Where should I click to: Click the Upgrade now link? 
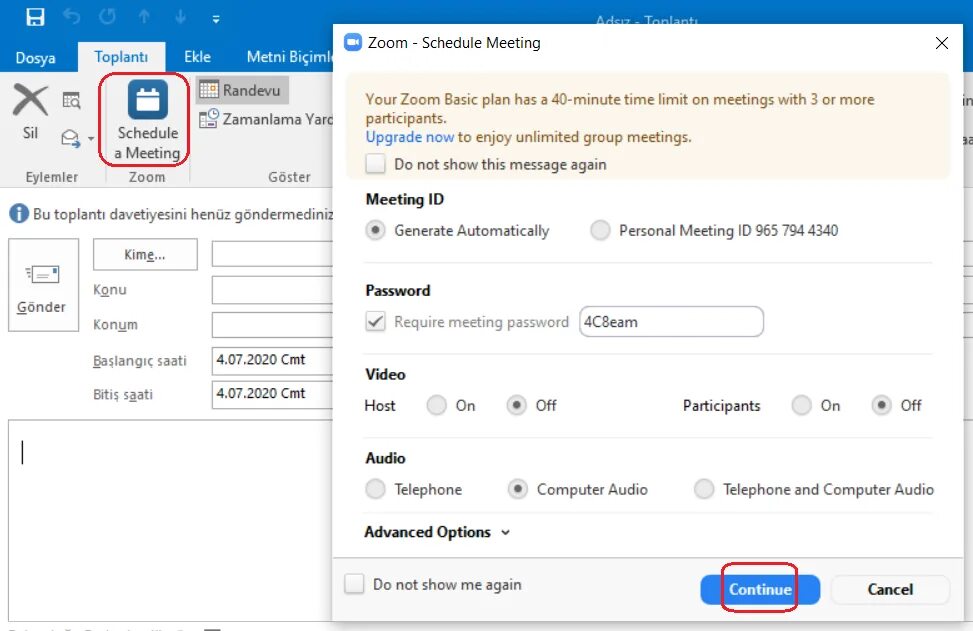pyautogui.click(x=410, y=137)
